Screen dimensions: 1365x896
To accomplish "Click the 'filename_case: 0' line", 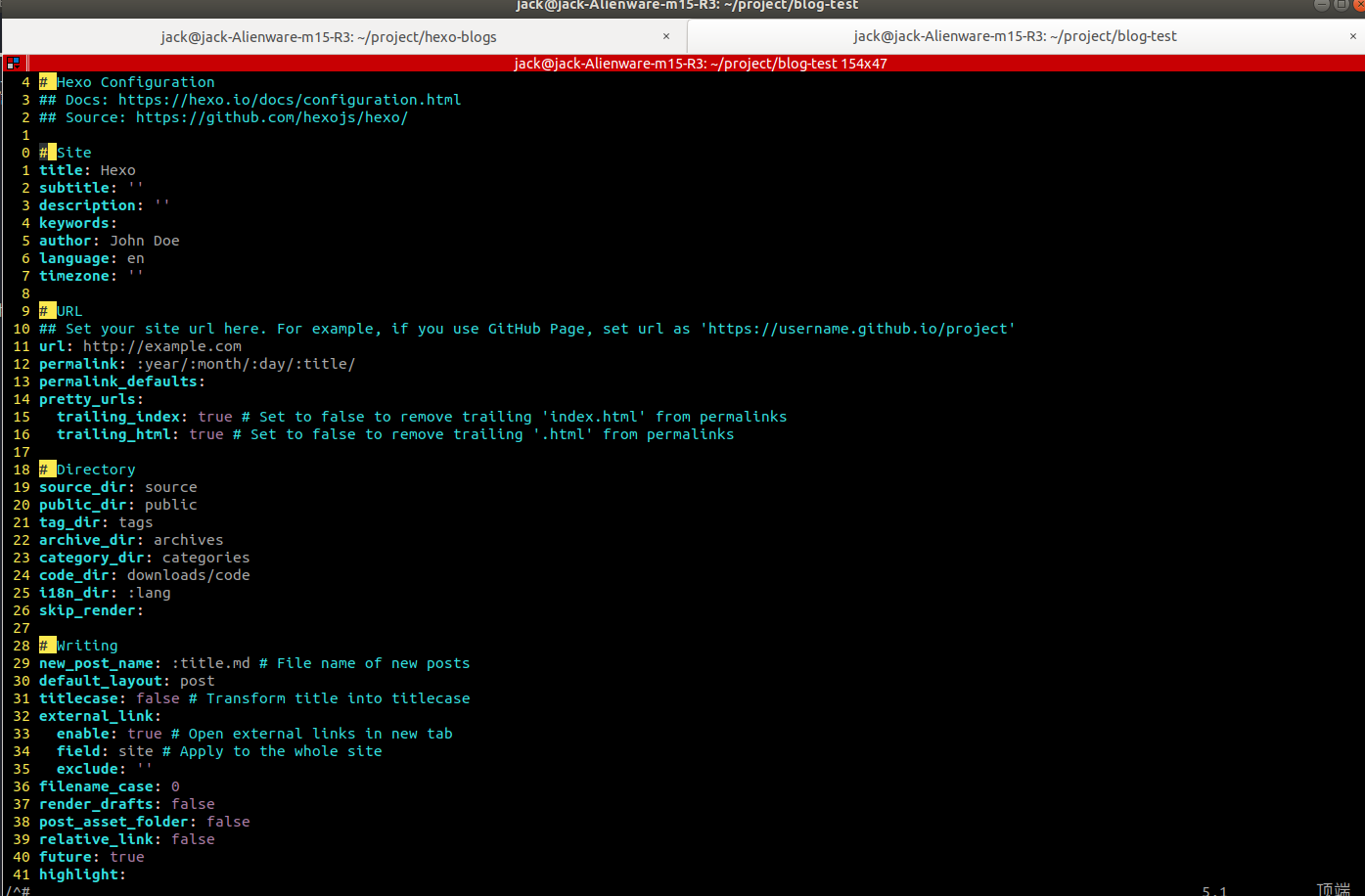I will pos(110,786).
